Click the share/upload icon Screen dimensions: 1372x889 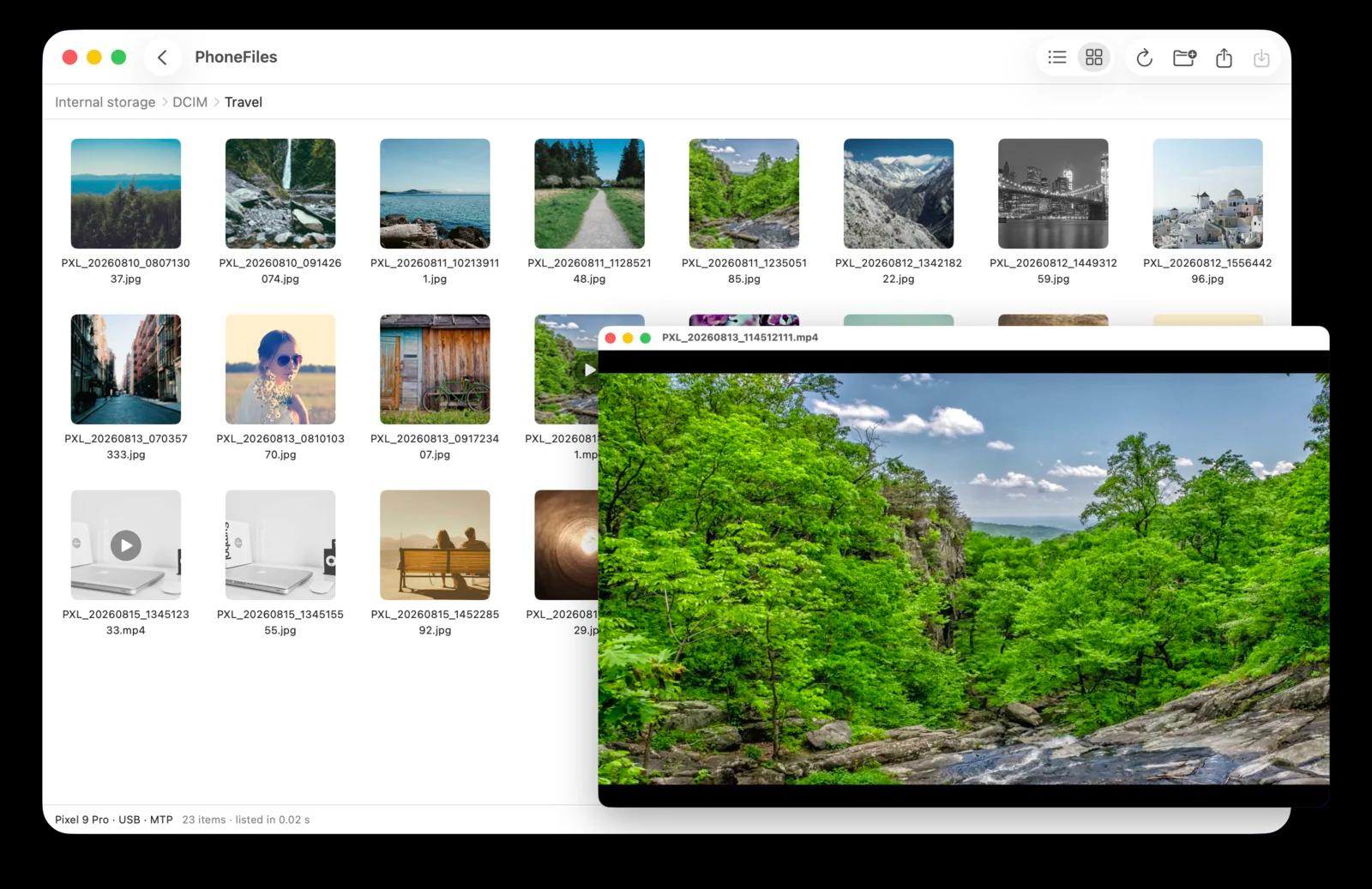point(1224,57)
